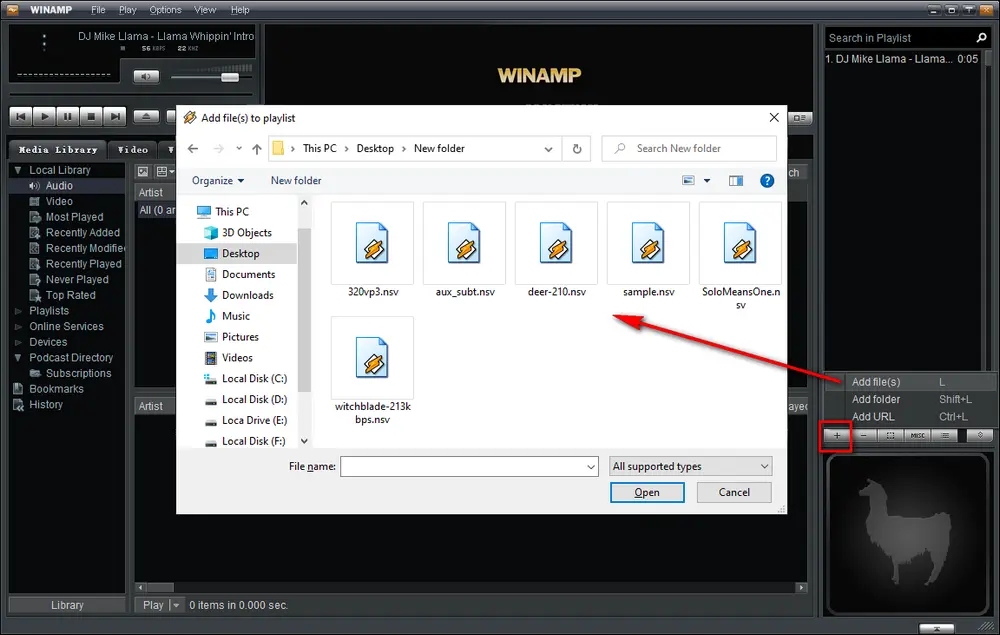The height and width of the screenshot is (635, 1000).
Task: Click Winamp previous track button
Action: (21, 116)
